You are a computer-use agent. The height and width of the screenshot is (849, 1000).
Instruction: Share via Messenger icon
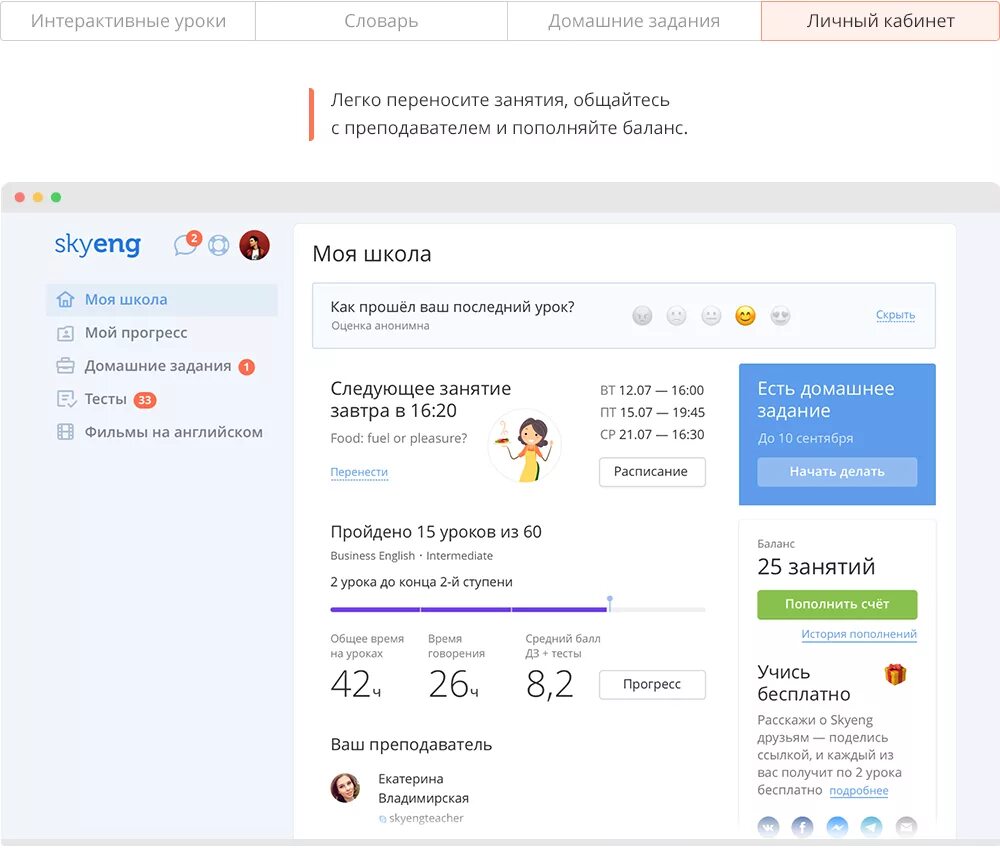click(837, 827)
